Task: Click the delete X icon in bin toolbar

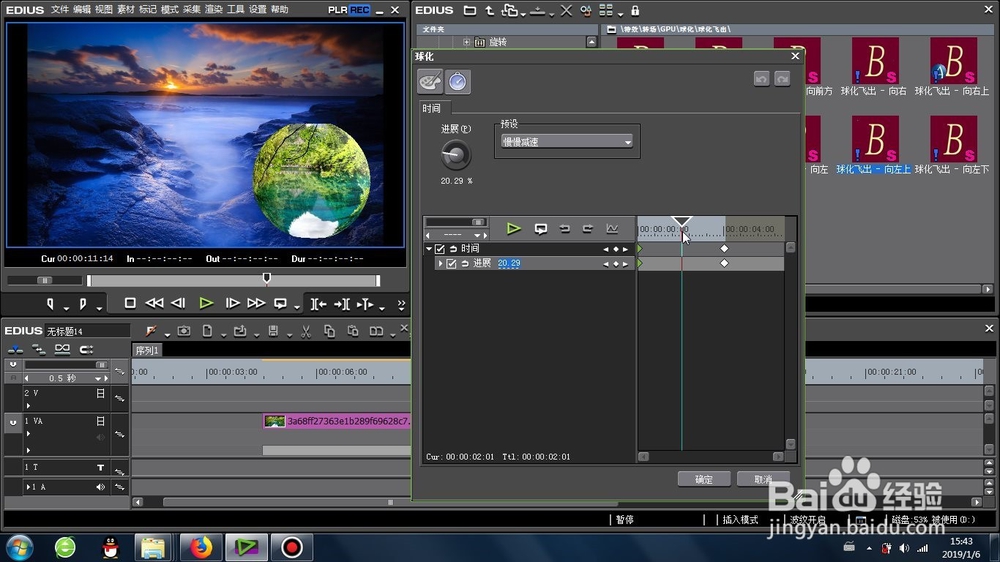Action: coord(566,11)
